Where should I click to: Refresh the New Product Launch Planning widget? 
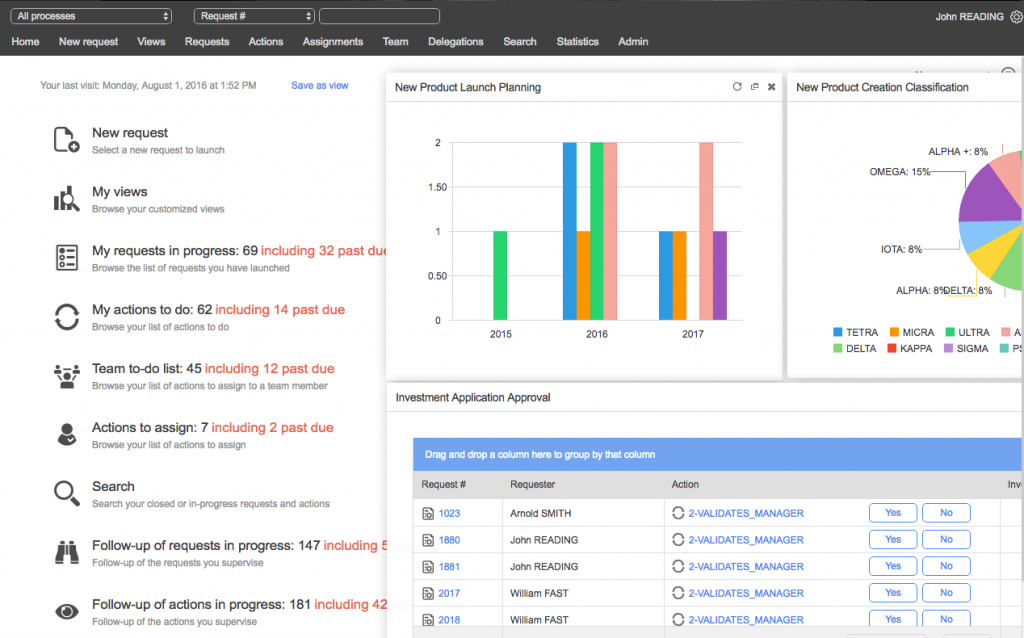[738, 87]
